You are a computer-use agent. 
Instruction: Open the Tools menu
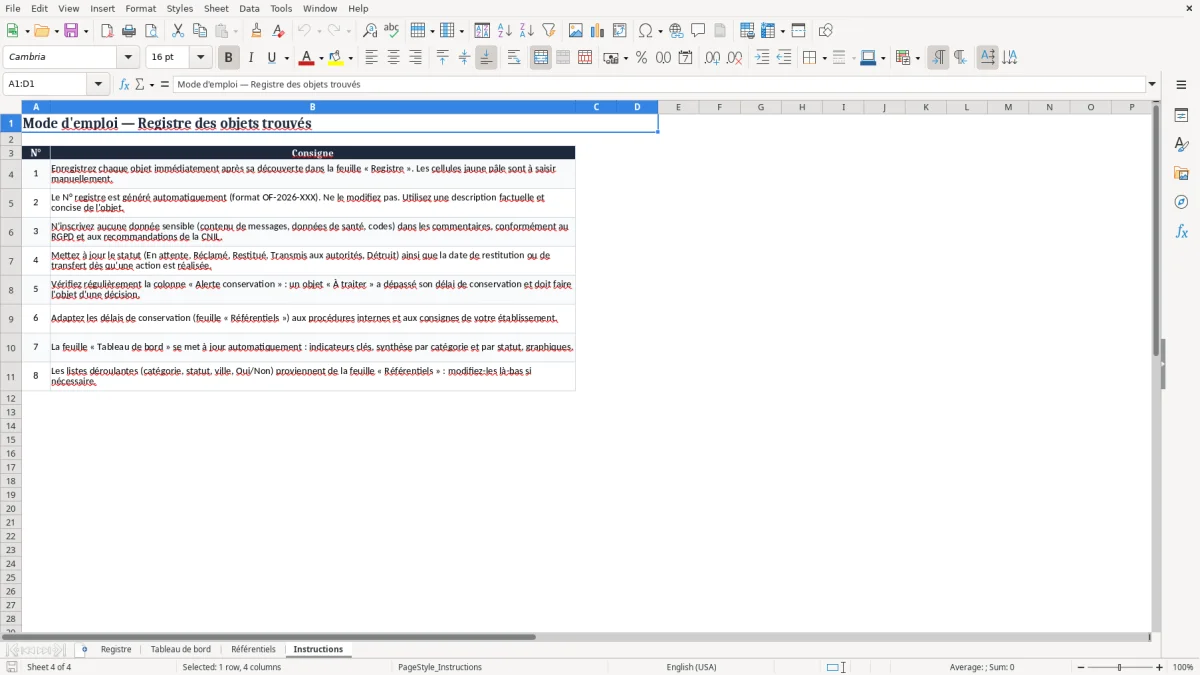click(x=281, y=8)
